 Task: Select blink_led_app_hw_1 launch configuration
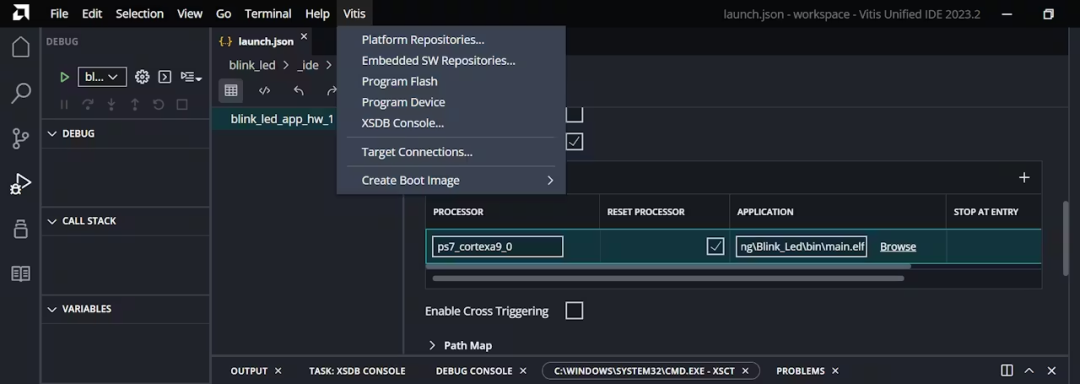pos(282,119)
